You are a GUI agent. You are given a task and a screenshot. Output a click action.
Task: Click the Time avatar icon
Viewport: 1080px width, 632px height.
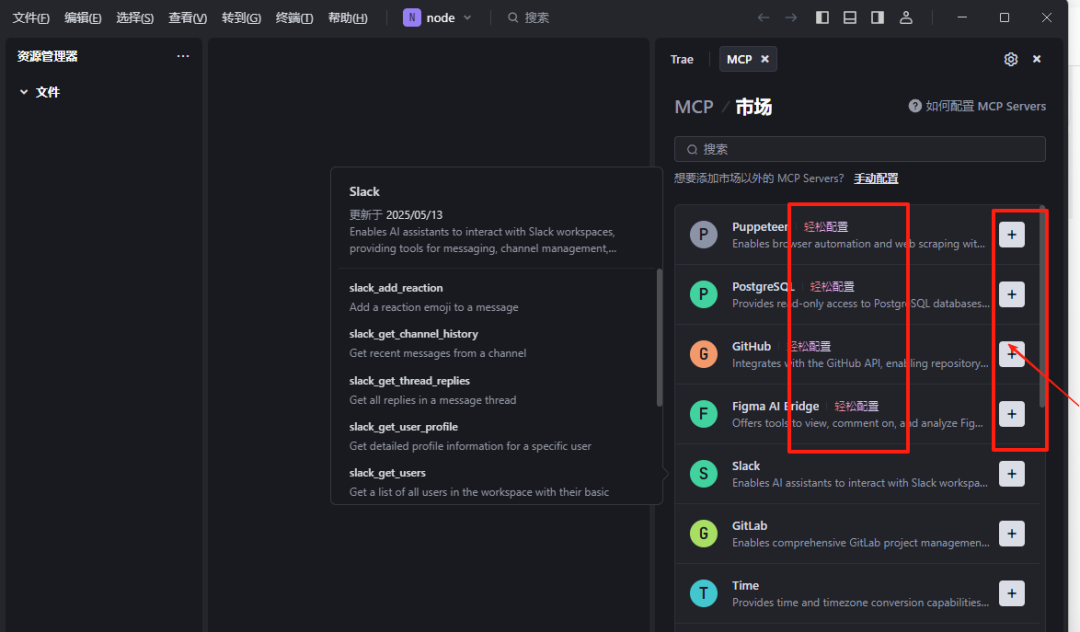coord(703,593)
